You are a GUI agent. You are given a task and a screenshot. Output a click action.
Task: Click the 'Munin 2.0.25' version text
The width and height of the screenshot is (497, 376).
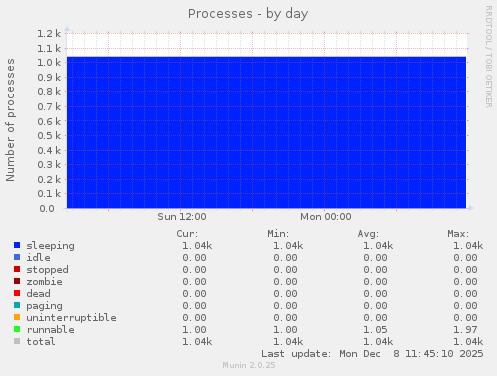tap(249, 365)
